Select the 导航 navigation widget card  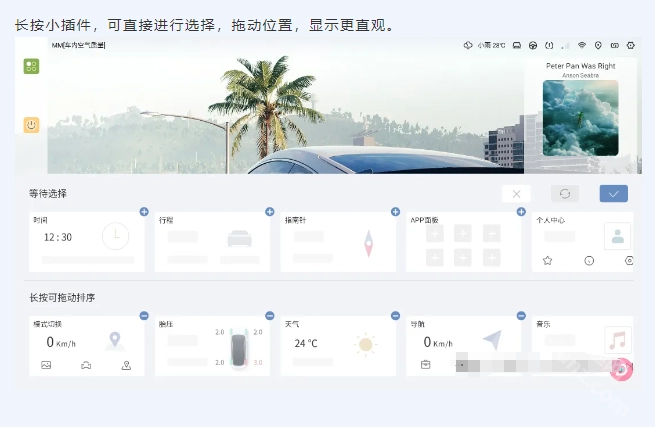463,345
